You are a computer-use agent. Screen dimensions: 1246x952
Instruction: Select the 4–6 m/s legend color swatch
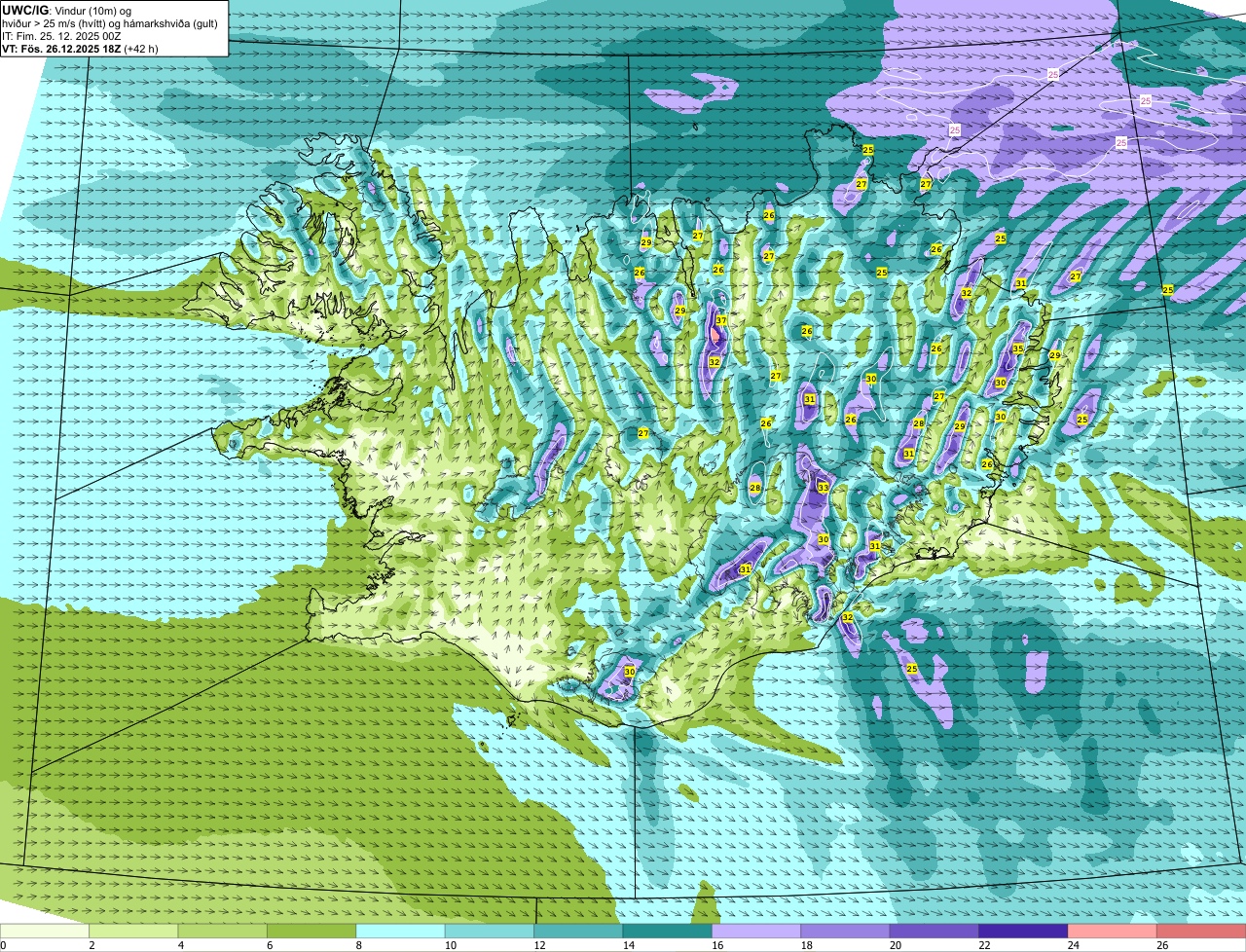tap(223, 931)
